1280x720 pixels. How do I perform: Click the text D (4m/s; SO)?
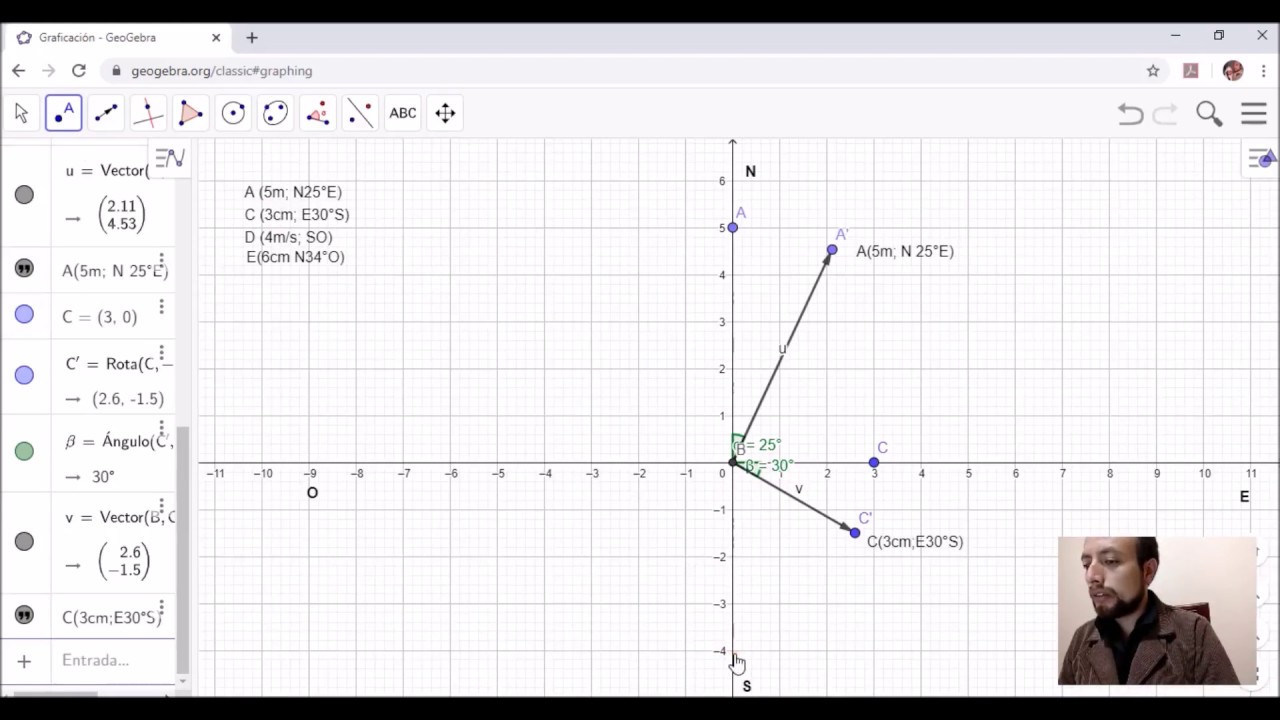tap(288, 237)
